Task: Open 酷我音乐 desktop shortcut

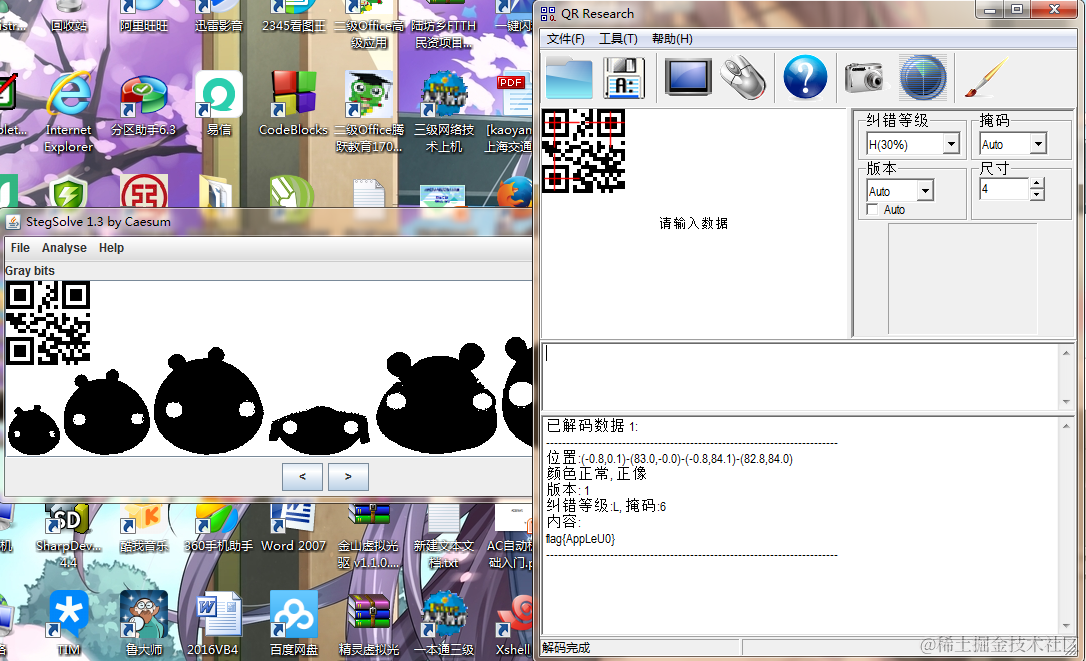Action: click(x=143, y=529)
